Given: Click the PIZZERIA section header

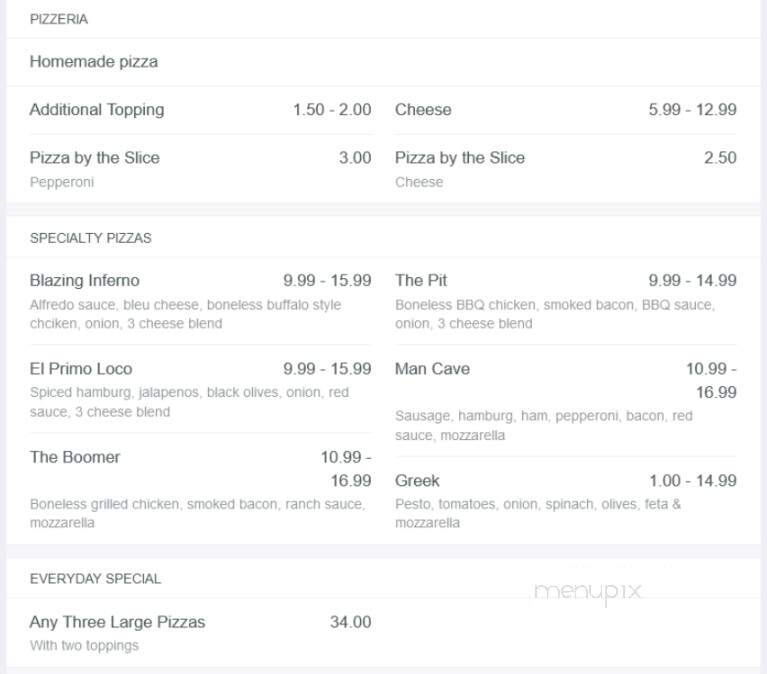Looking at the screenshot, I should pos(59,19).
